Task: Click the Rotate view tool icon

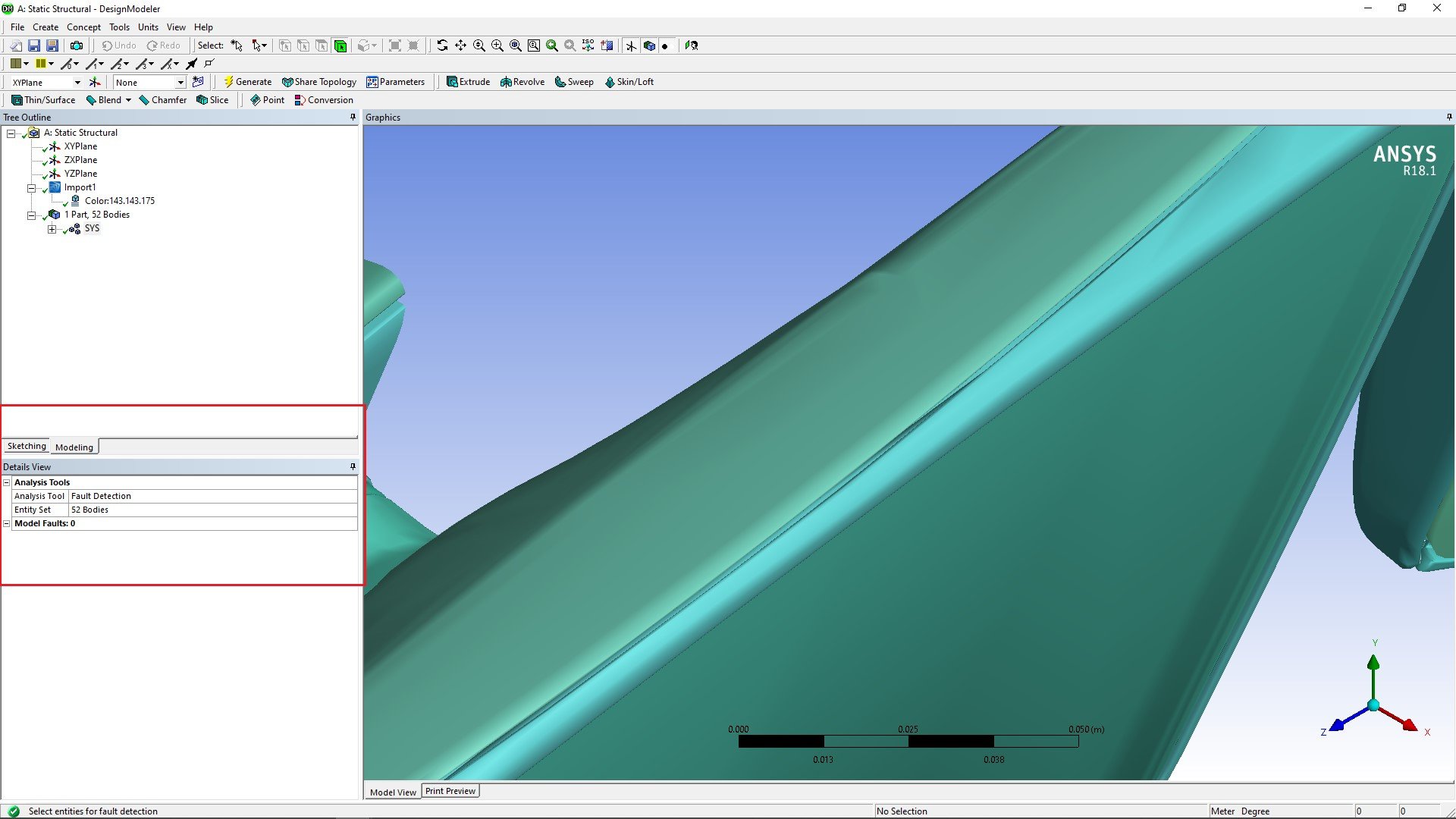Action: coord(442,45)
